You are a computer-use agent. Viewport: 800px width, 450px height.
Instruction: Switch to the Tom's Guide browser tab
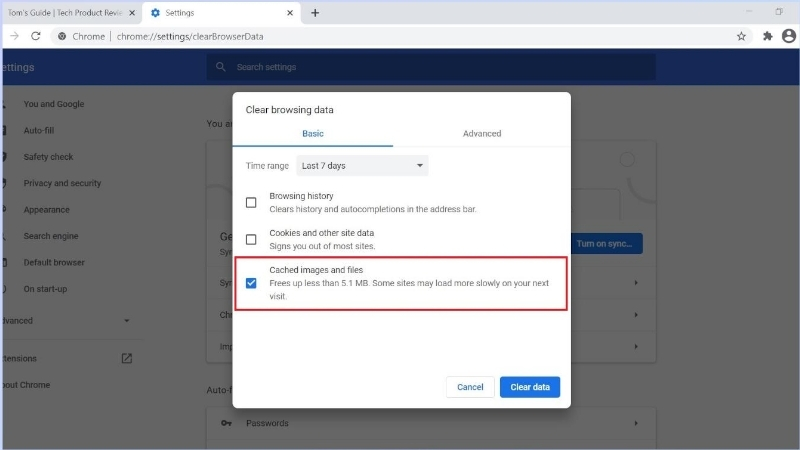pos(65,13)
